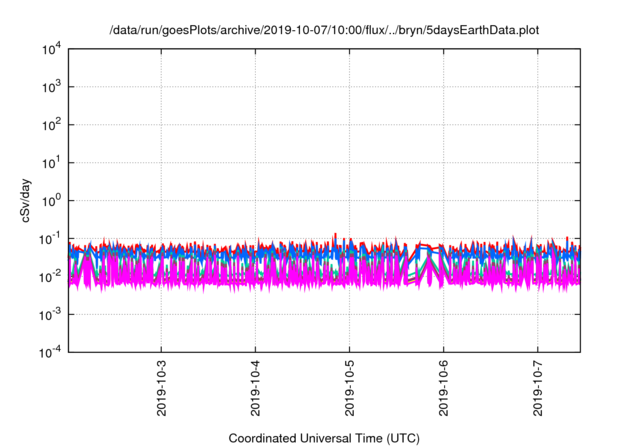This screenshot has width=640, height=448.
Task: Click the 10^2 y-axis tick label
Action: (x=51, y=125)
